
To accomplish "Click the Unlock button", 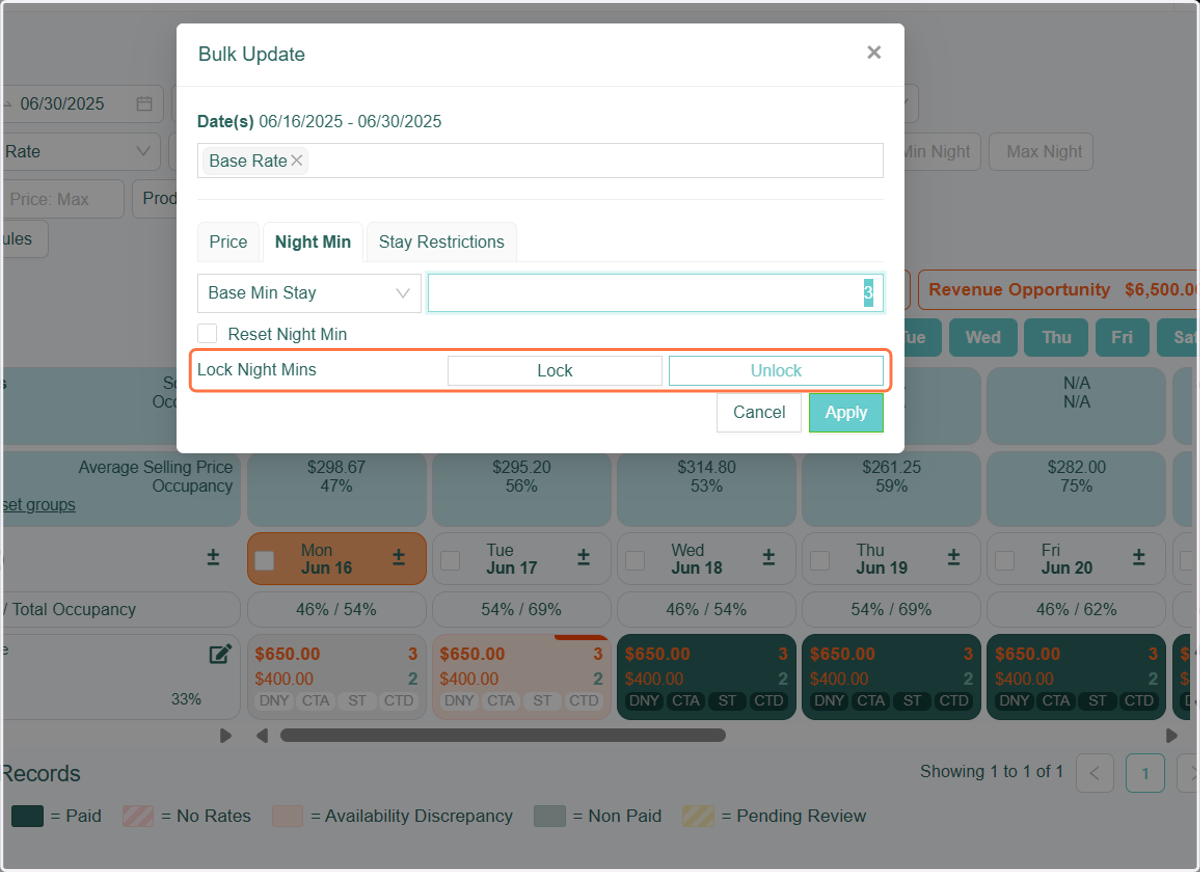I will click(x=776, y=371).
